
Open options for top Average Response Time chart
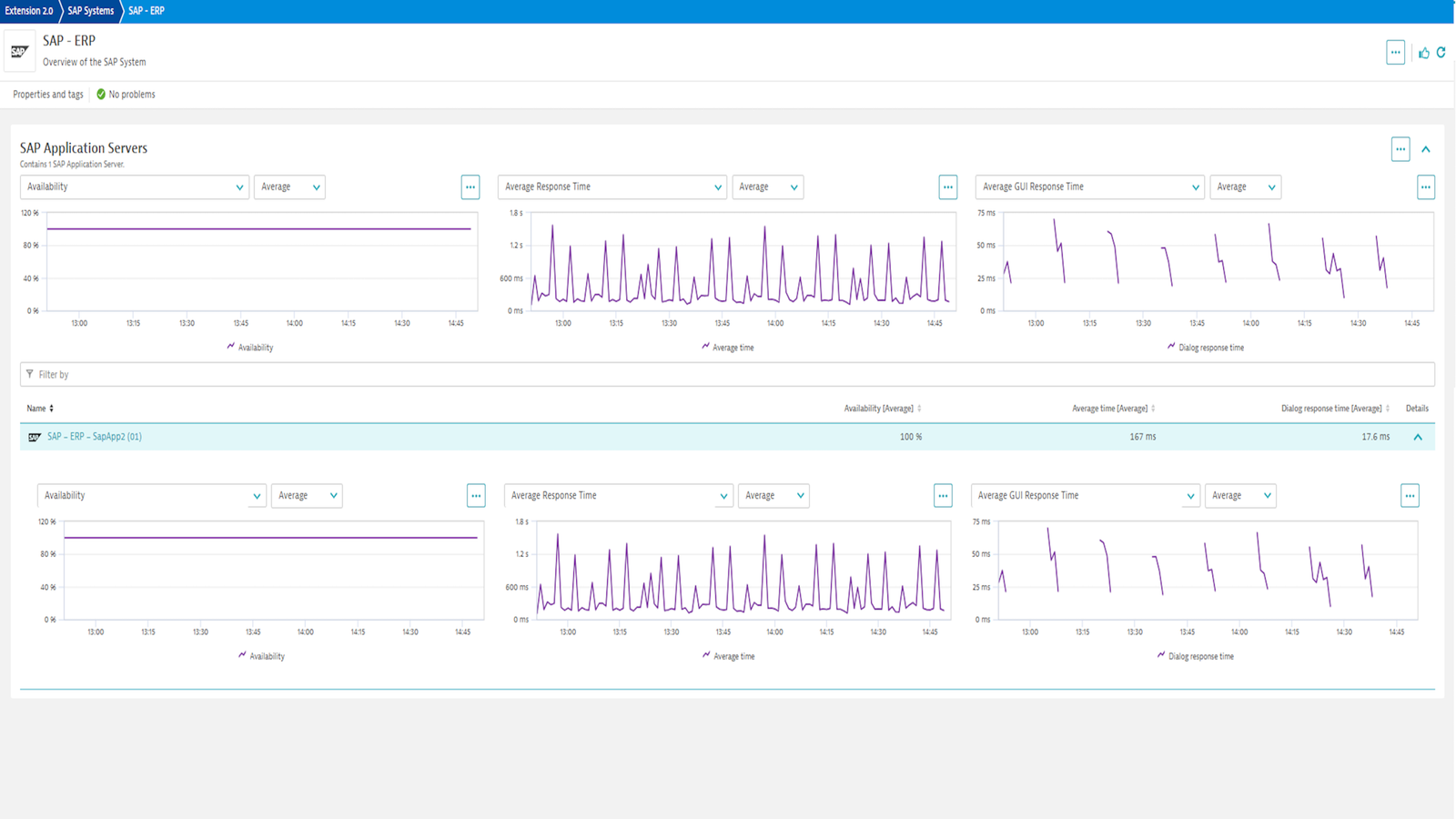[x=948, y=187]
